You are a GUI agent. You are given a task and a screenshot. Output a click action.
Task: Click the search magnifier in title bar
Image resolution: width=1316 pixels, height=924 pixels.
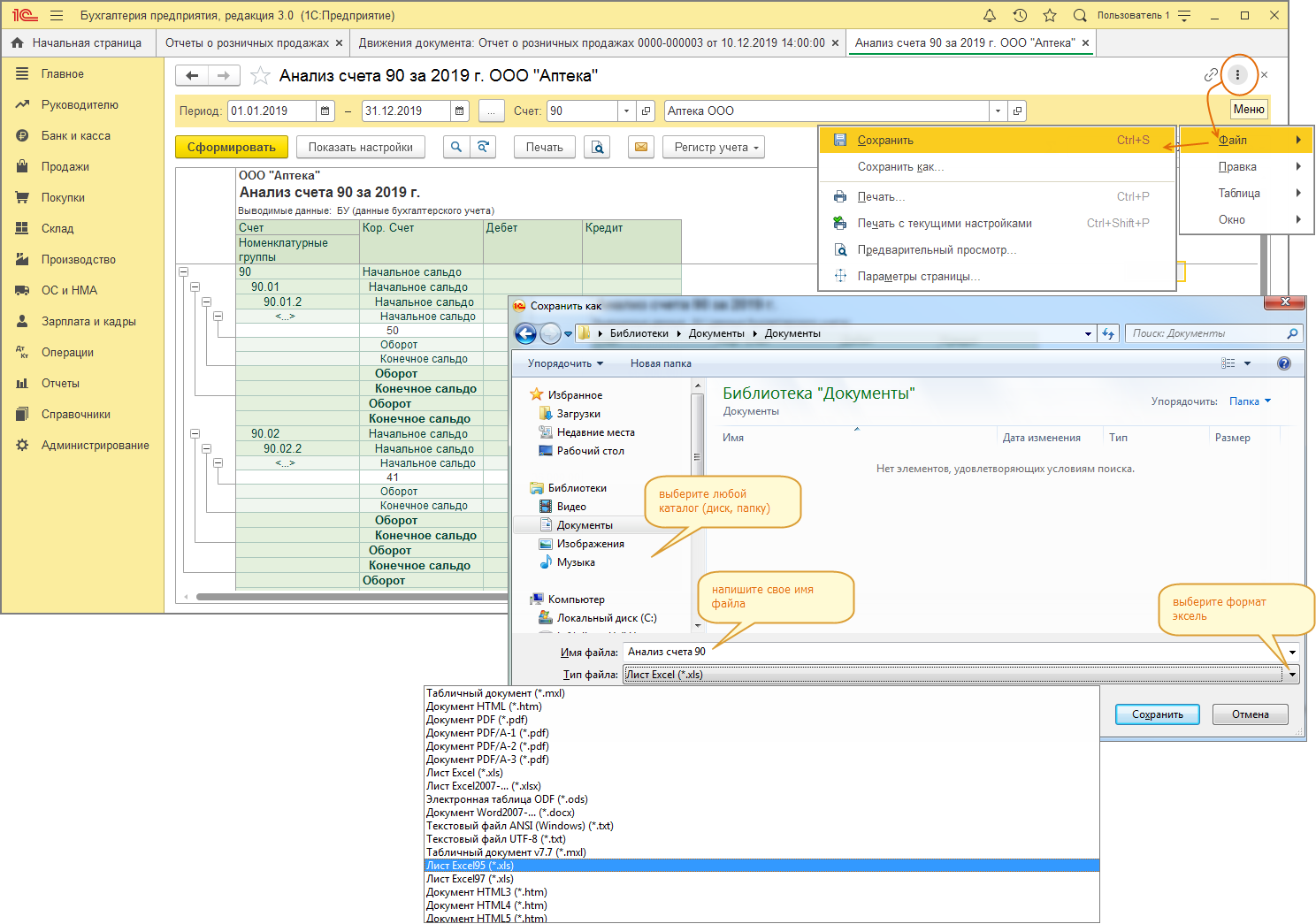[1080, 15]
